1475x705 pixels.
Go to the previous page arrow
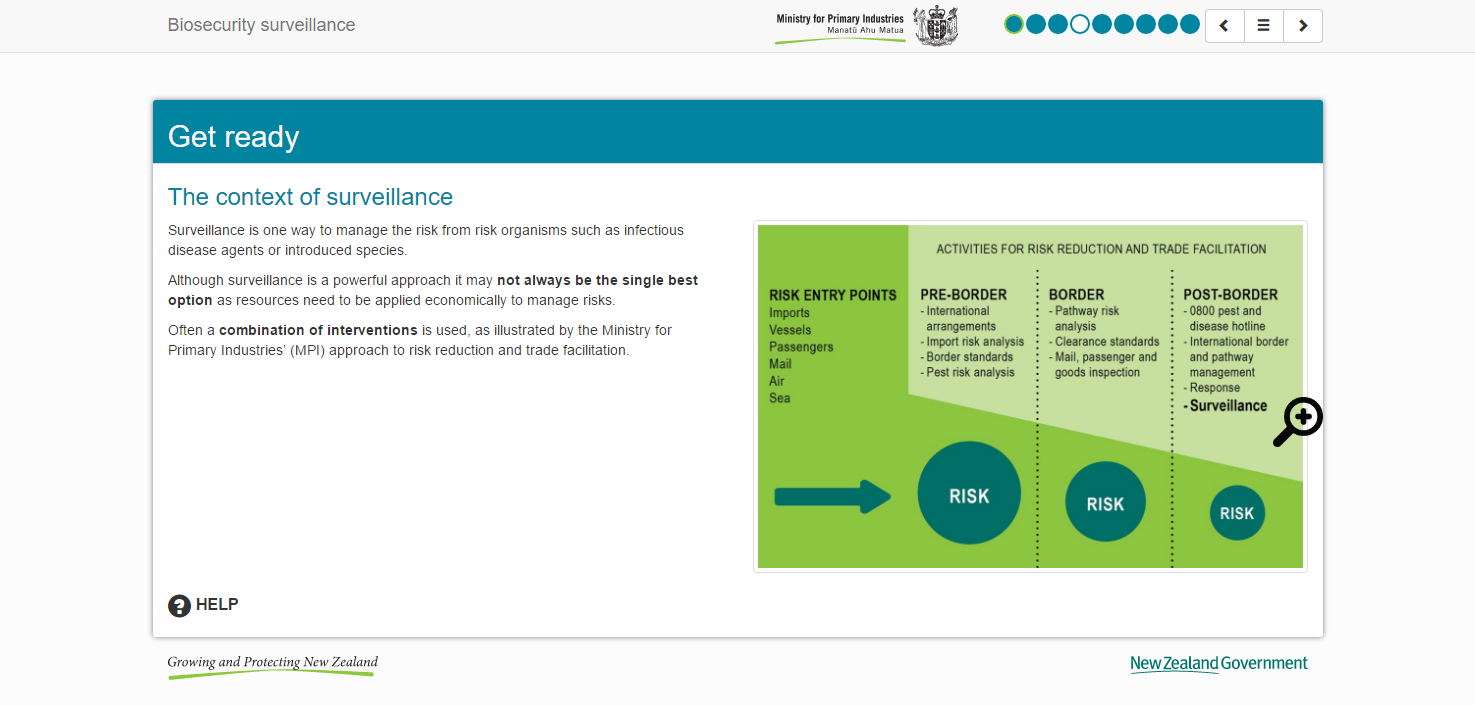pyautogui.click(x=1224, y=26)
